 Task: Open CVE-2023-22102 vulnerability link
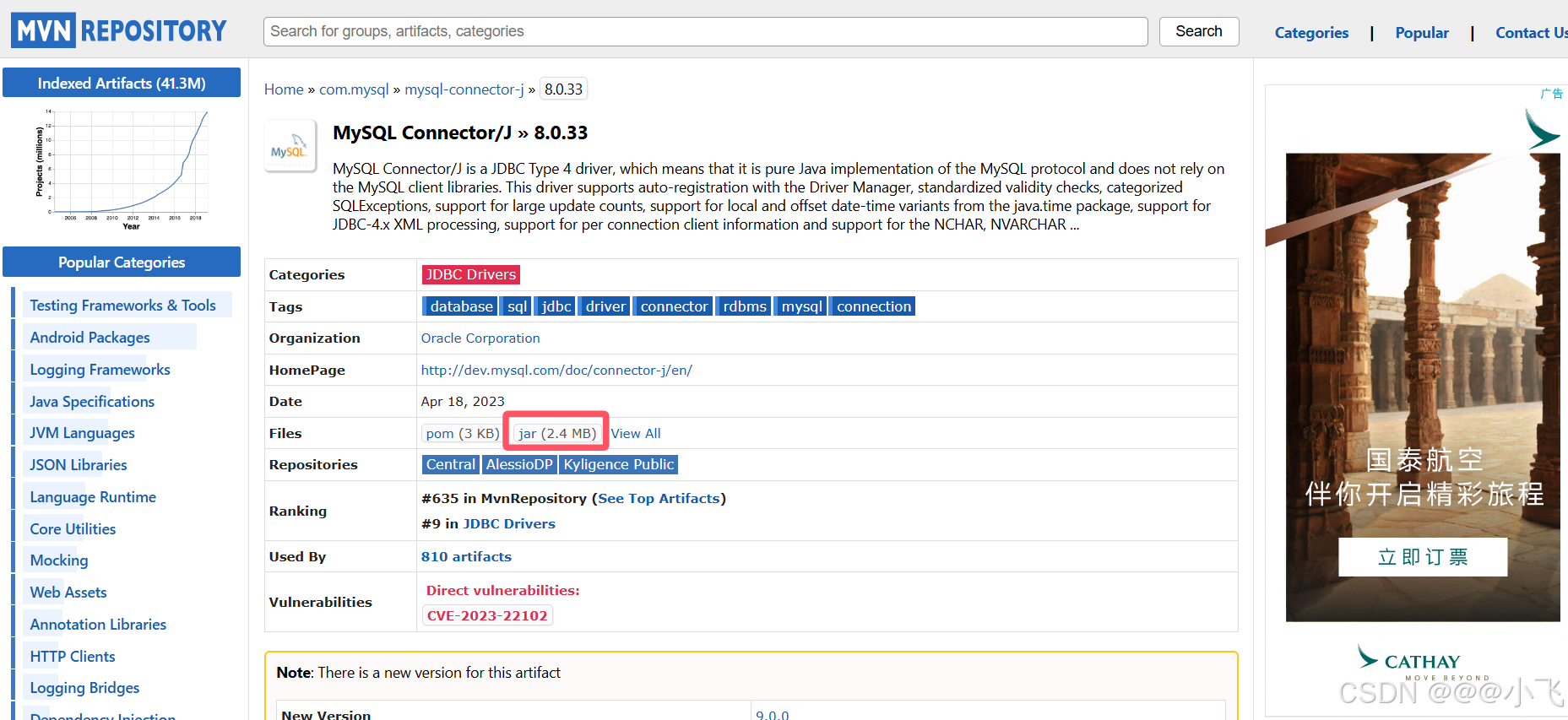pyautogui.click(x=487, y=615)
